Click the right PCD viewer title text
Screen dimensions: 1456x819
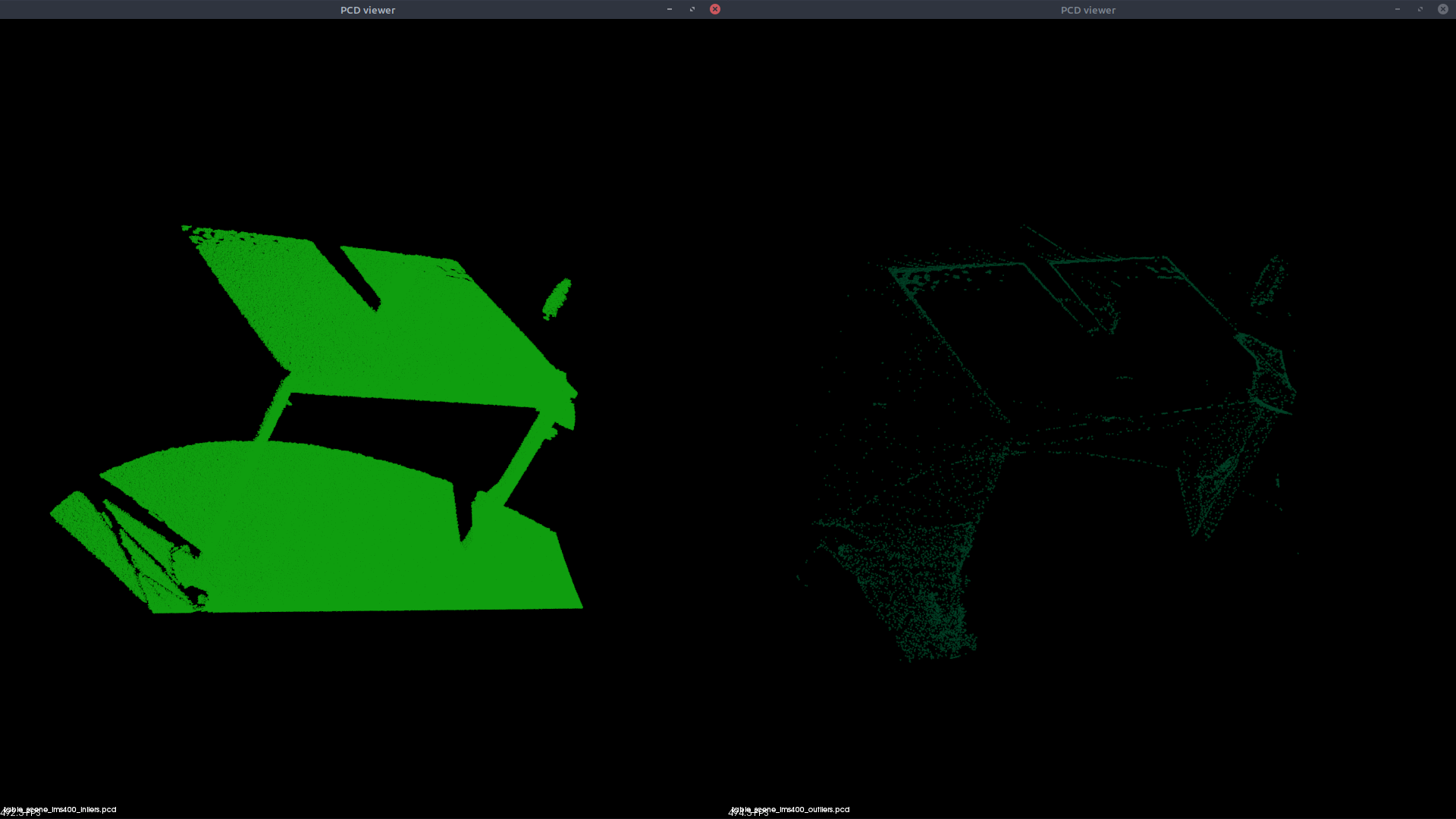tap(1087, 10)
